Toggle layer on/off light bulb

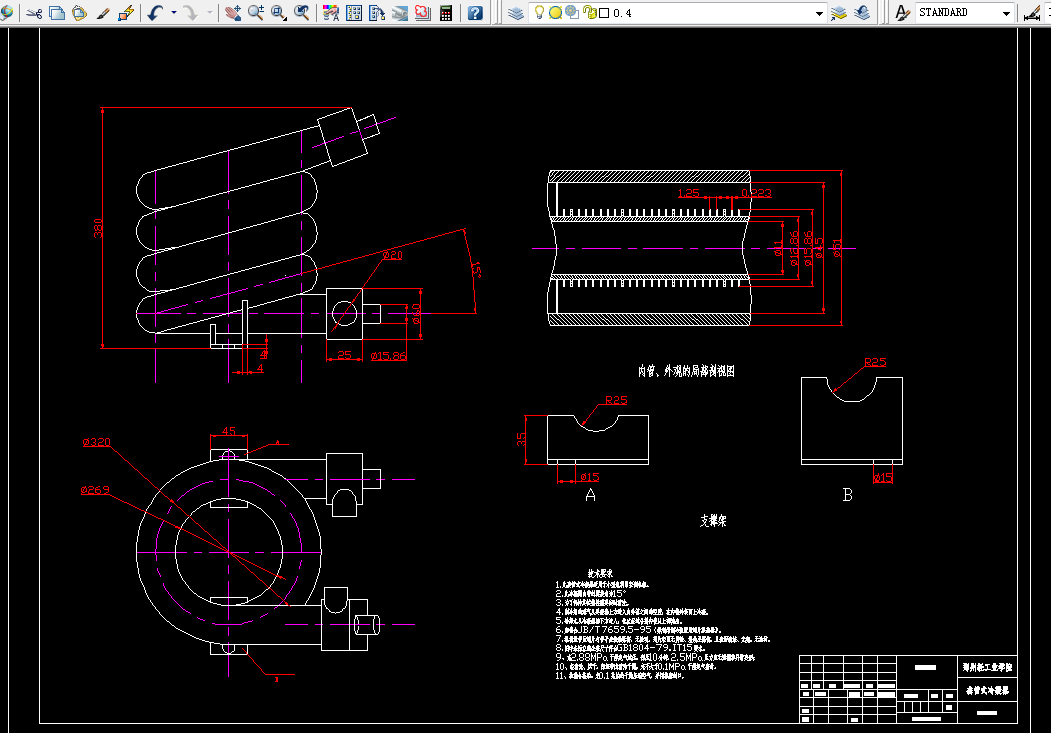539,13
